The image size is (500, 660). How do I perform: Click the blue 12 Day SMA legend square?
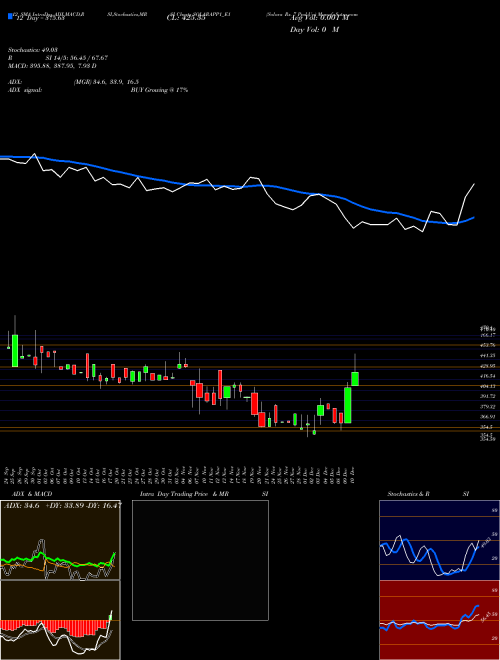[x=10, y=16]
